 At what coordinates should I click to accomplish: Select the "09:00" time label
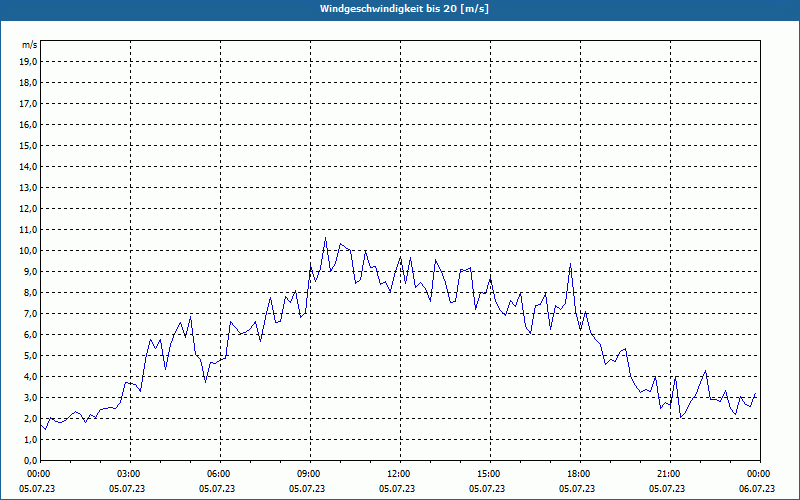click(x=310, y=474)
